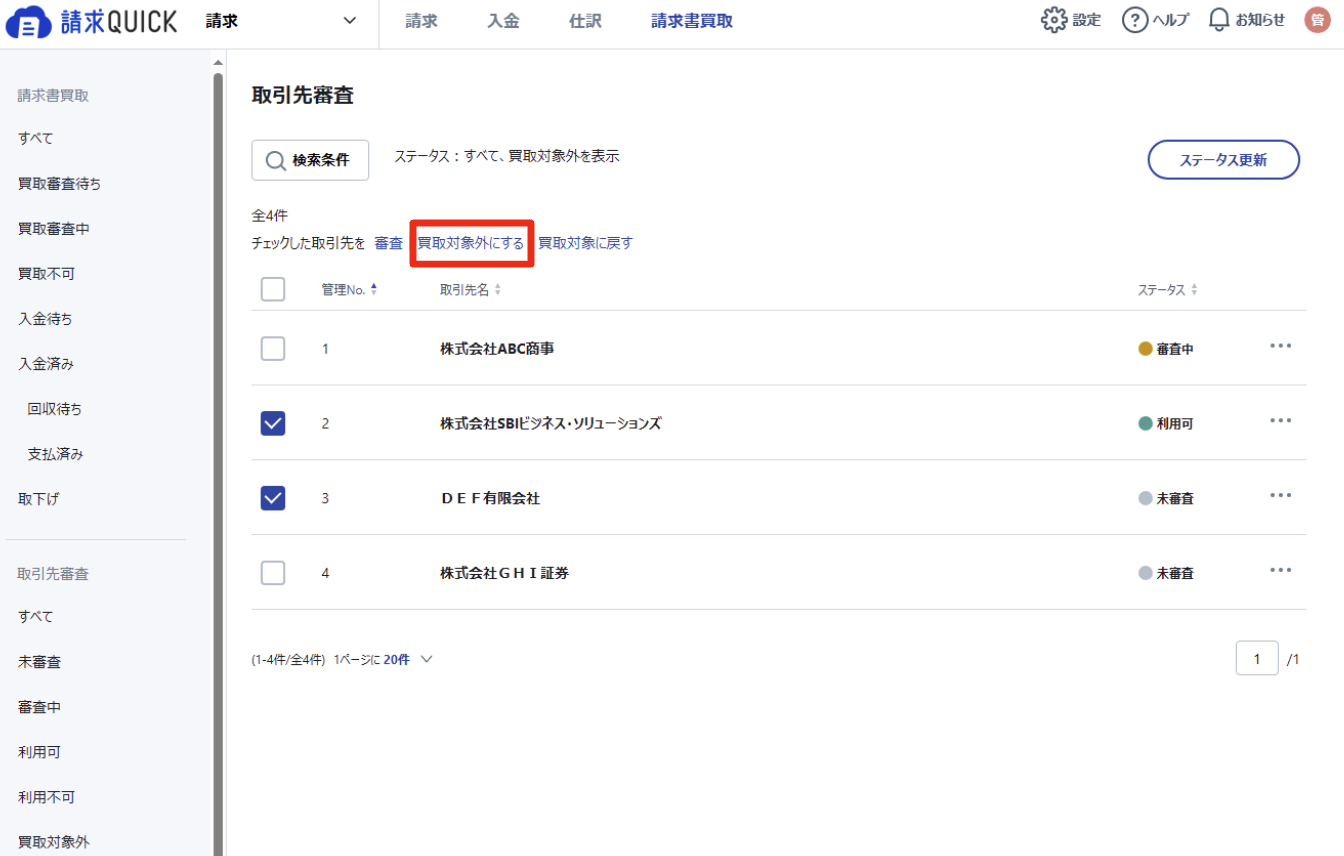Sort by 取引先名 column arrows
This screenshot has width=1344, height=856.
point(498,290)
